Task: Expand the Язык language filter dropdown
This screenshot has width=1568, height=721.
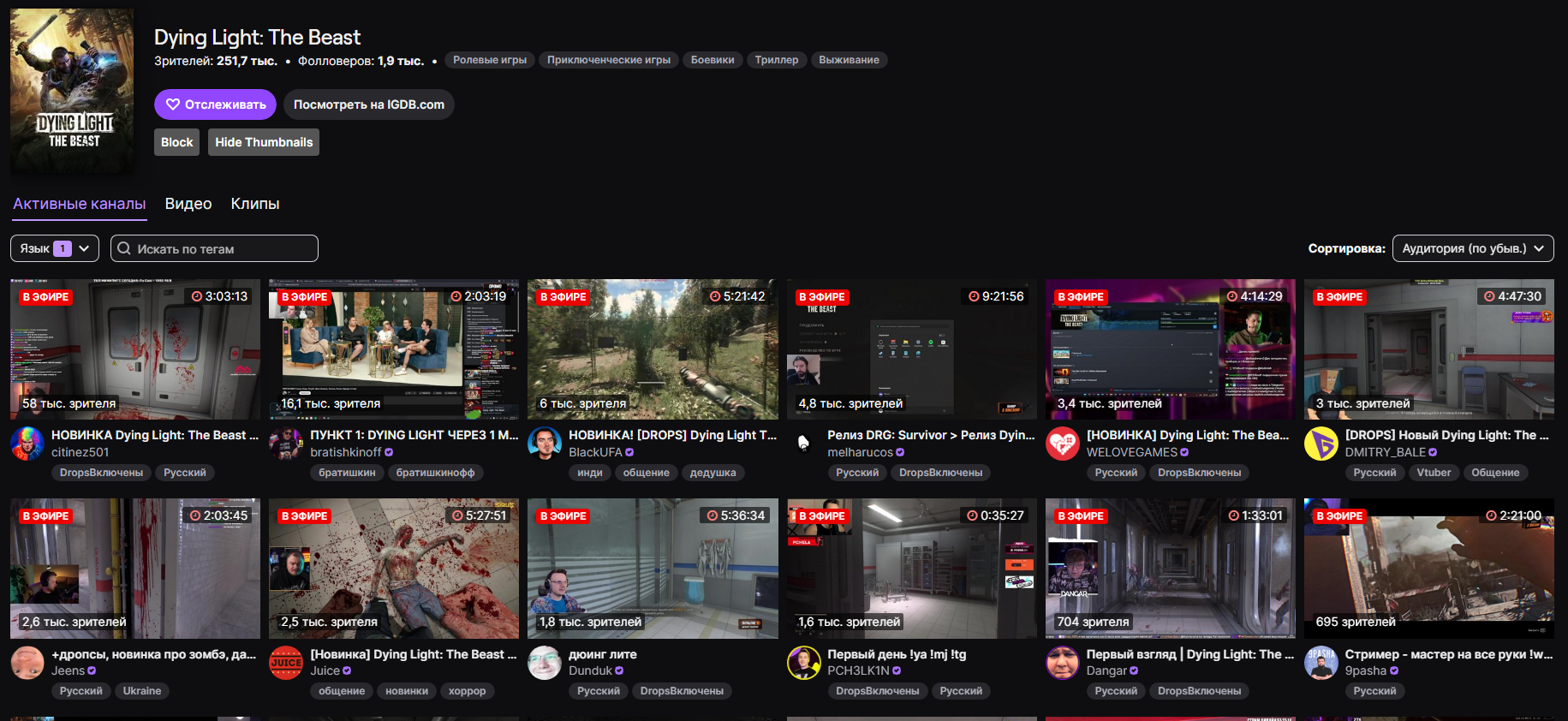Action: [55, 248]
